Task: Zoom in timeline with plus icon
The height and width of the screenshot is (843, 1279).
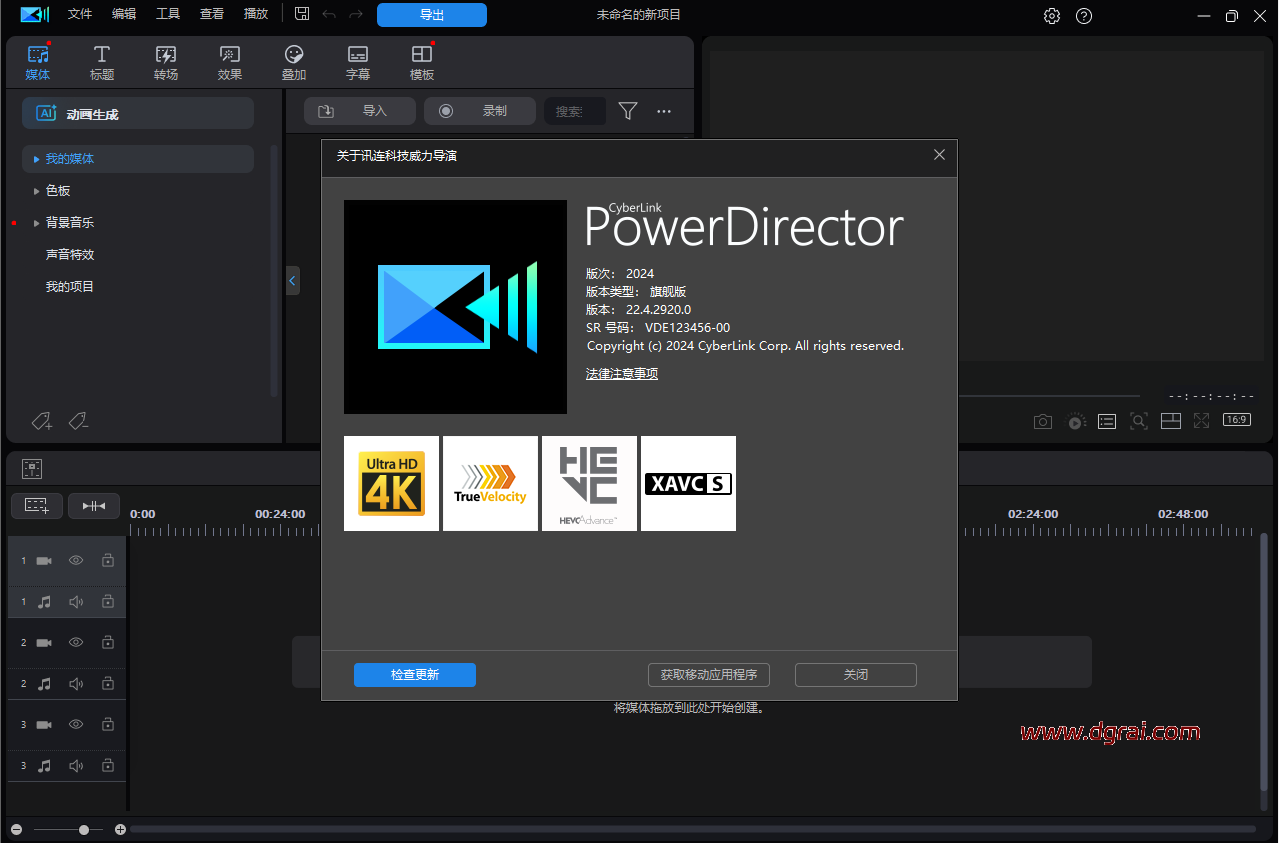Action: pyautogui.click(x=120, y=829)
